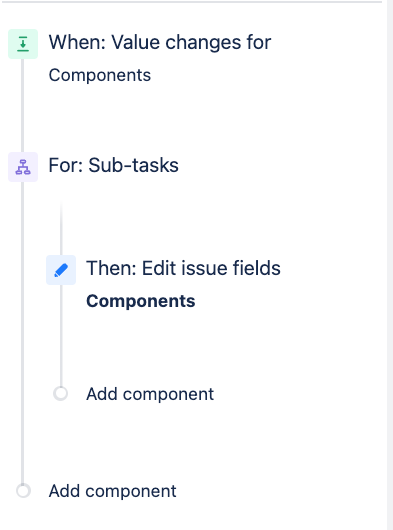Click the words 'Value changes for' in the trigger title
Image resolution: width=393 pixels, height=530 pixels.
(191, 43)
